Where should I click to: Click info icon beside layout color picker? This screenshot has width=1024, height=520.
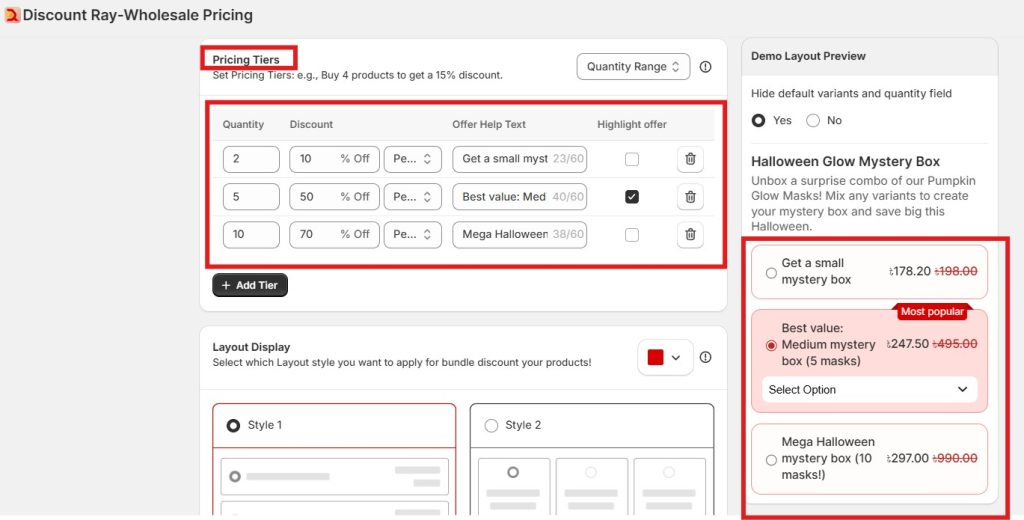pos(705,357)
